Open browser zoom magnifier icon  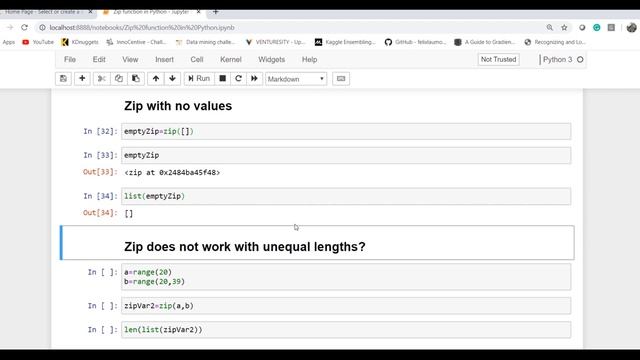click(x=550, y=27)
